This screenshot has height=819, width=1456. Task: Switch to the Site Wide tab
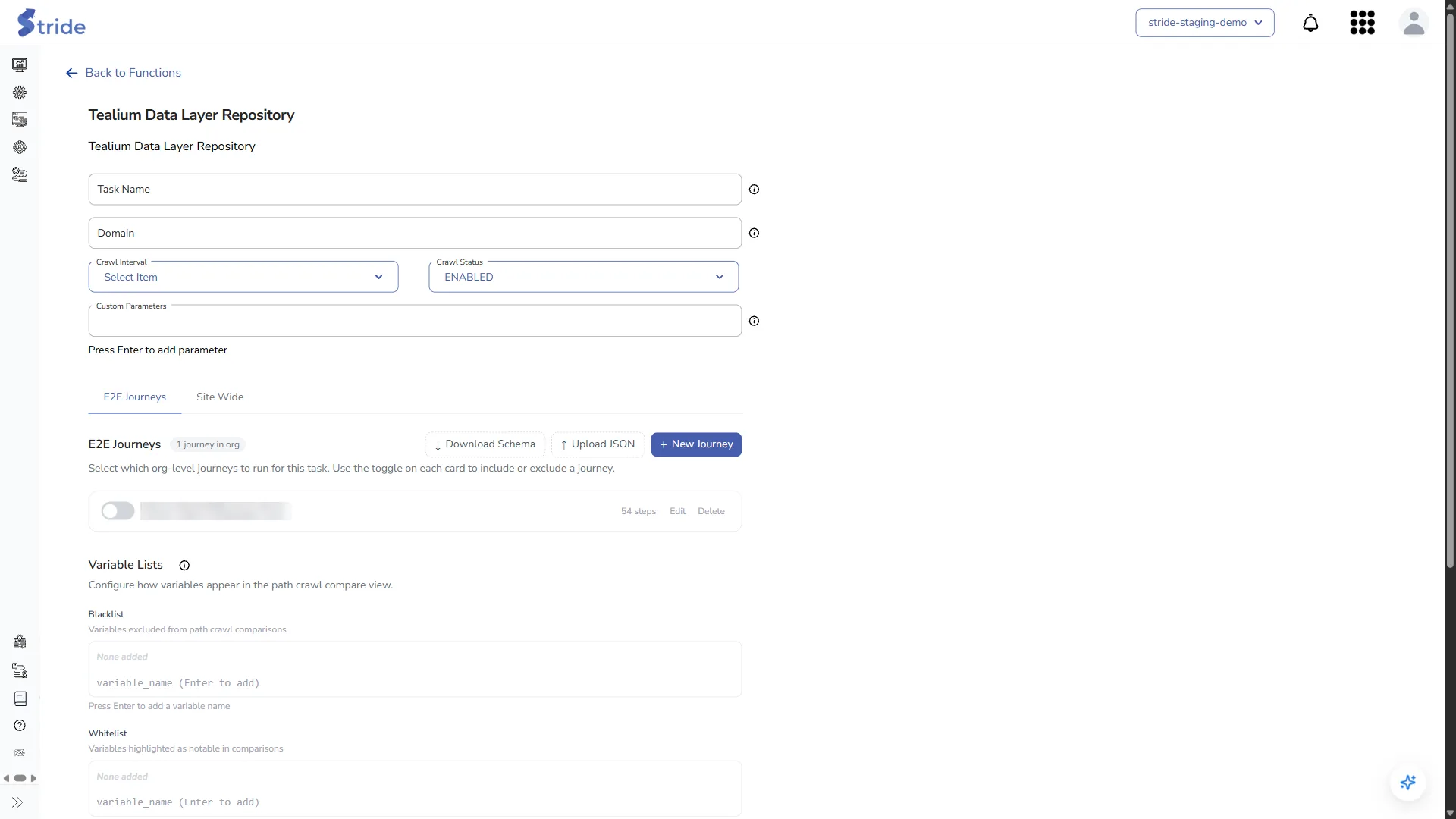coord(220,397)
